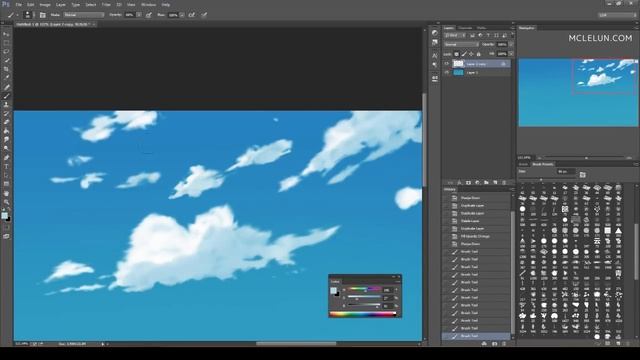Click the brush Size input field

[566, 172]
